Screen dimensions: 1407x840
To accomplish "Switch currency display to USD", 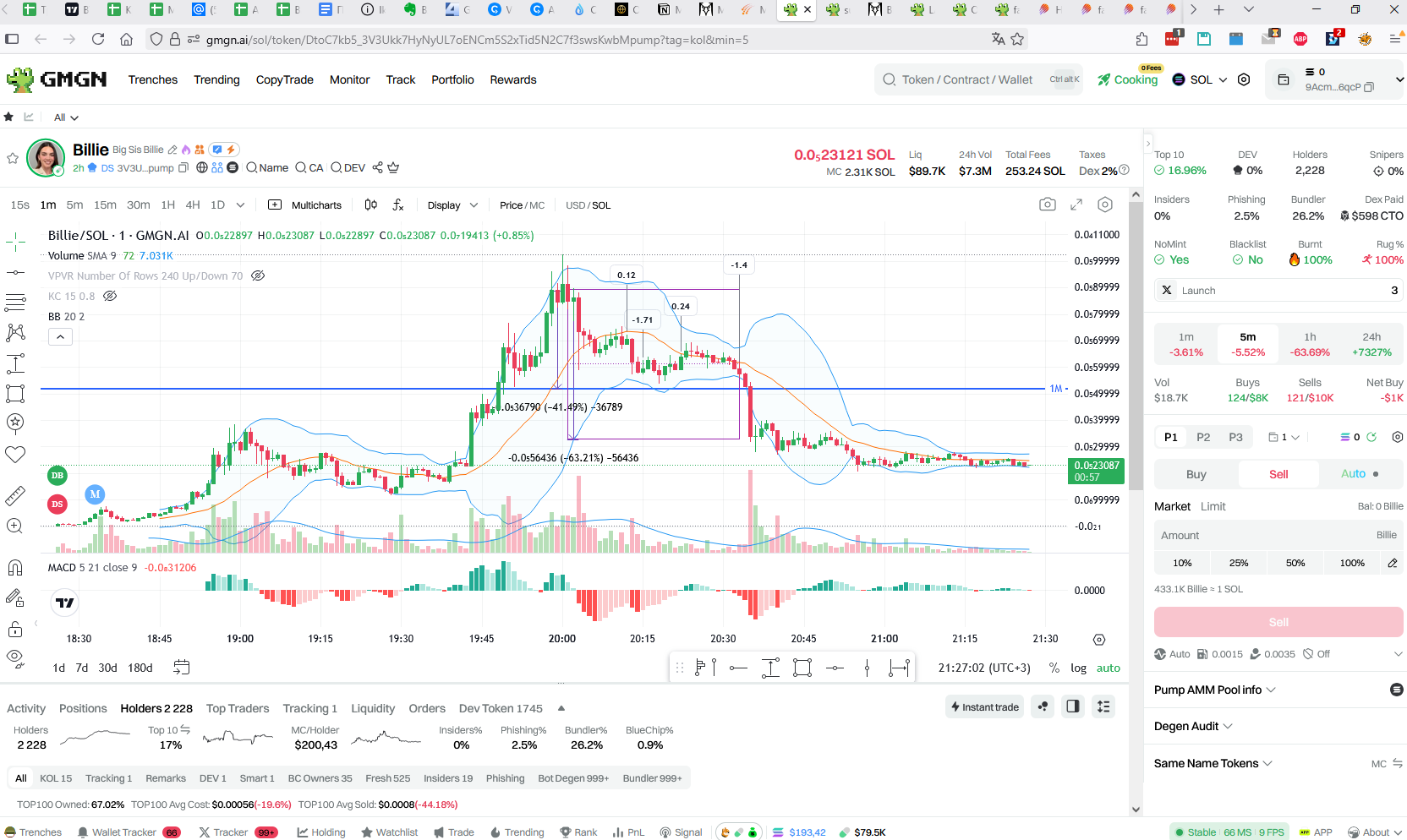I will click(575, 205).
